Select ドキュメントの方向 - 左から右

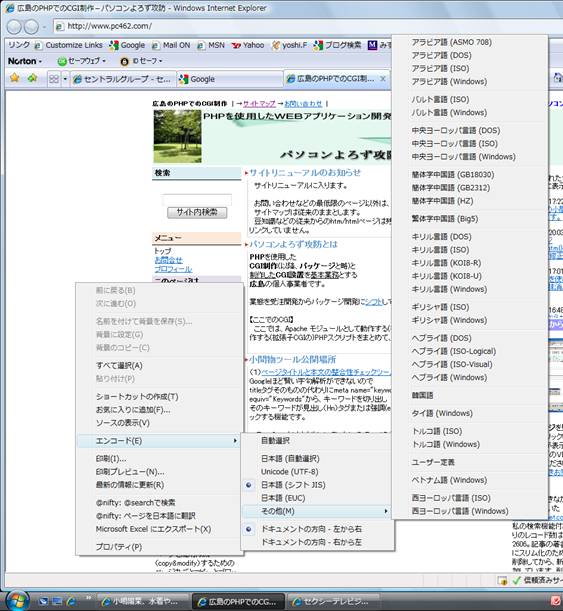pyautogui.click(x=317, y=529)
